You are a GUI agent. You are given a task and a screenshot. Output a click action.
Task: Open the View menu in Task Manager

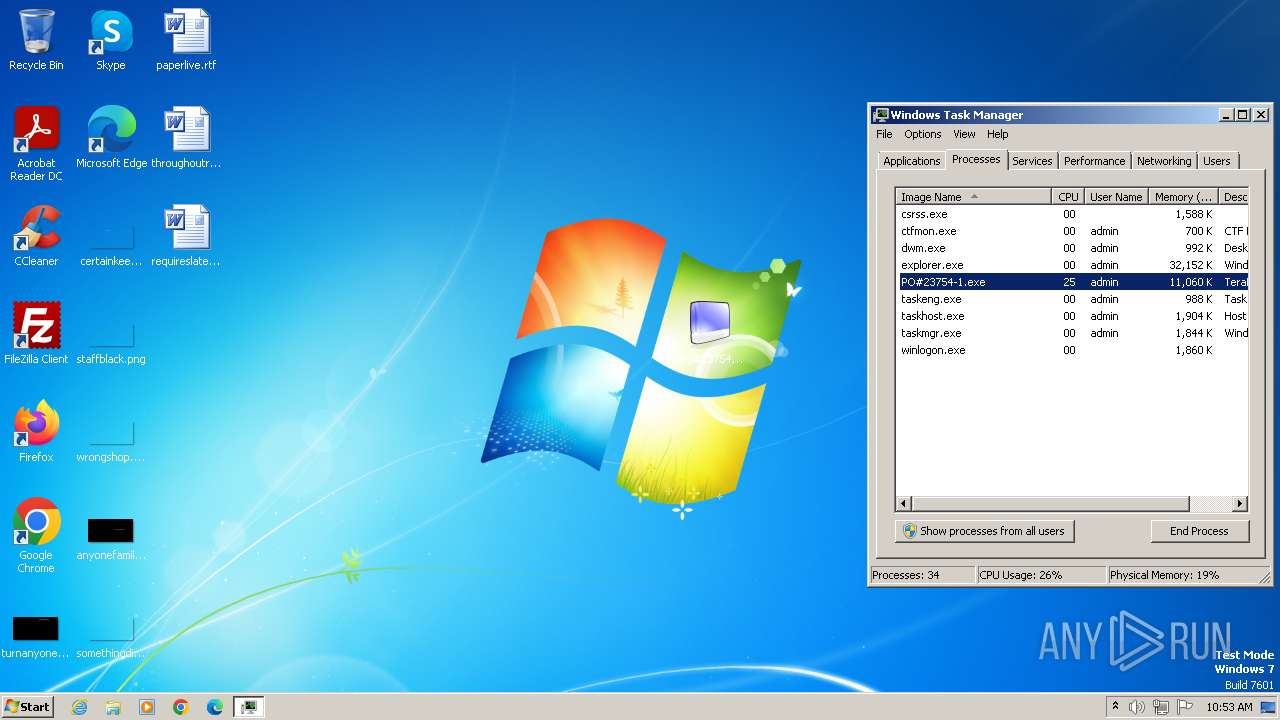coord(964,134)
